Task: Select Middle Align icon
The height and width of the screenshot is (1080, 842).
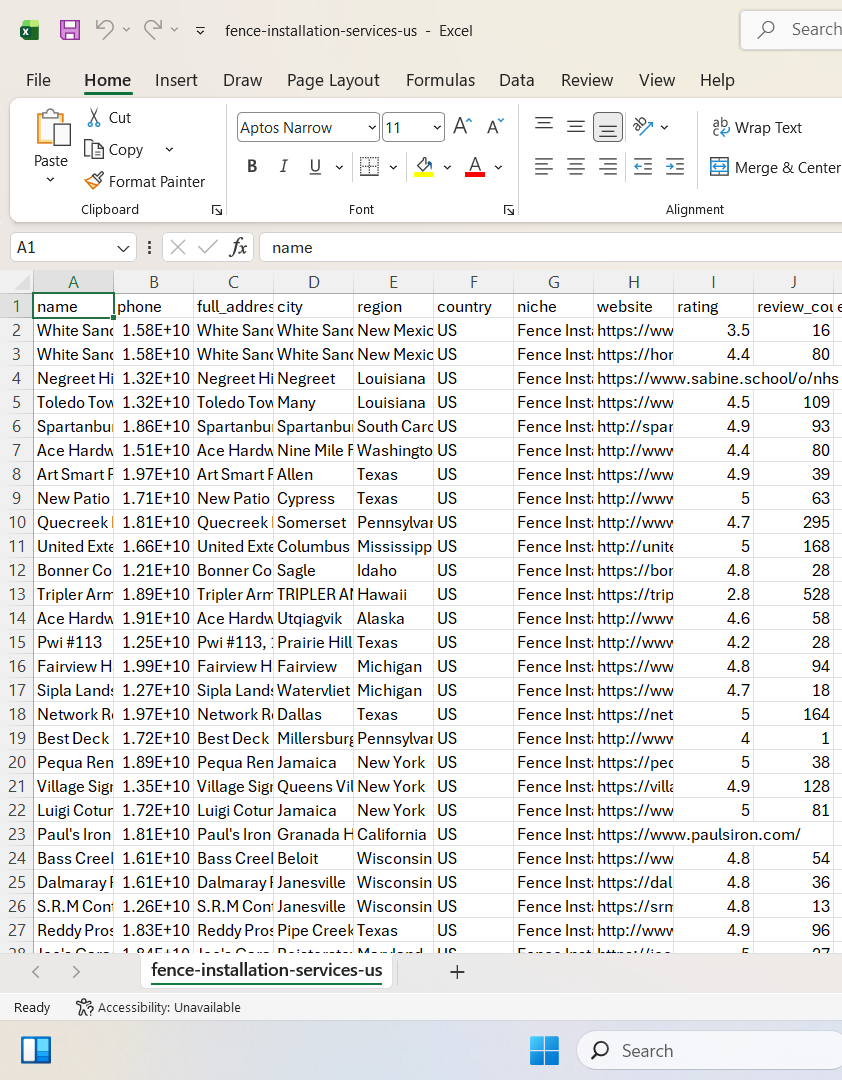Action: tap(575, 127)
